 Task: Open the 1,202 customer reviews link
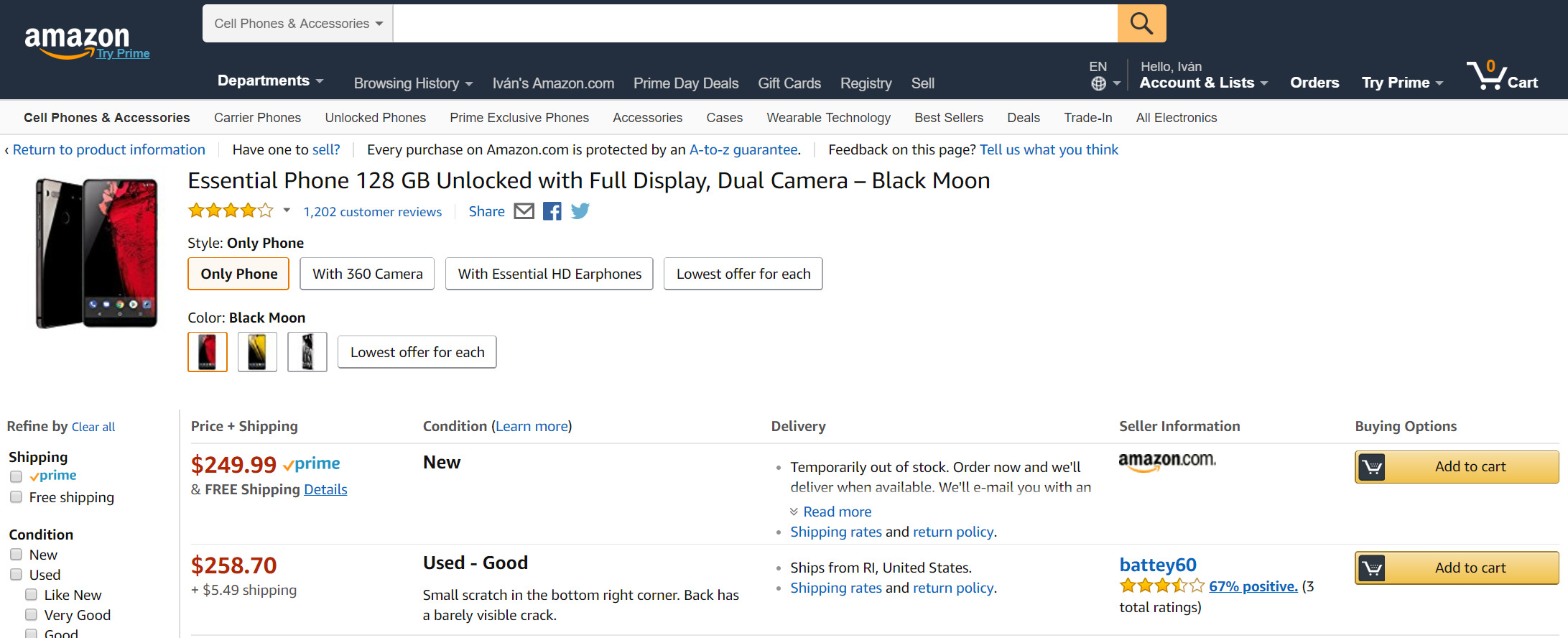click(x=372, y=212)
